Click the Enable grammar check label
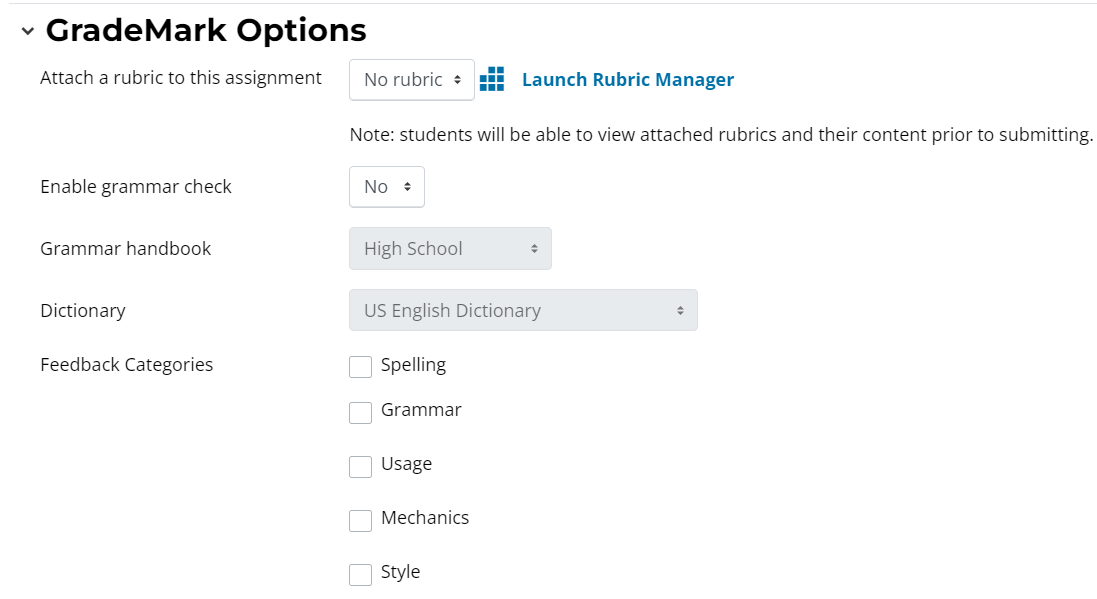1097x599 pixels. 136,187
